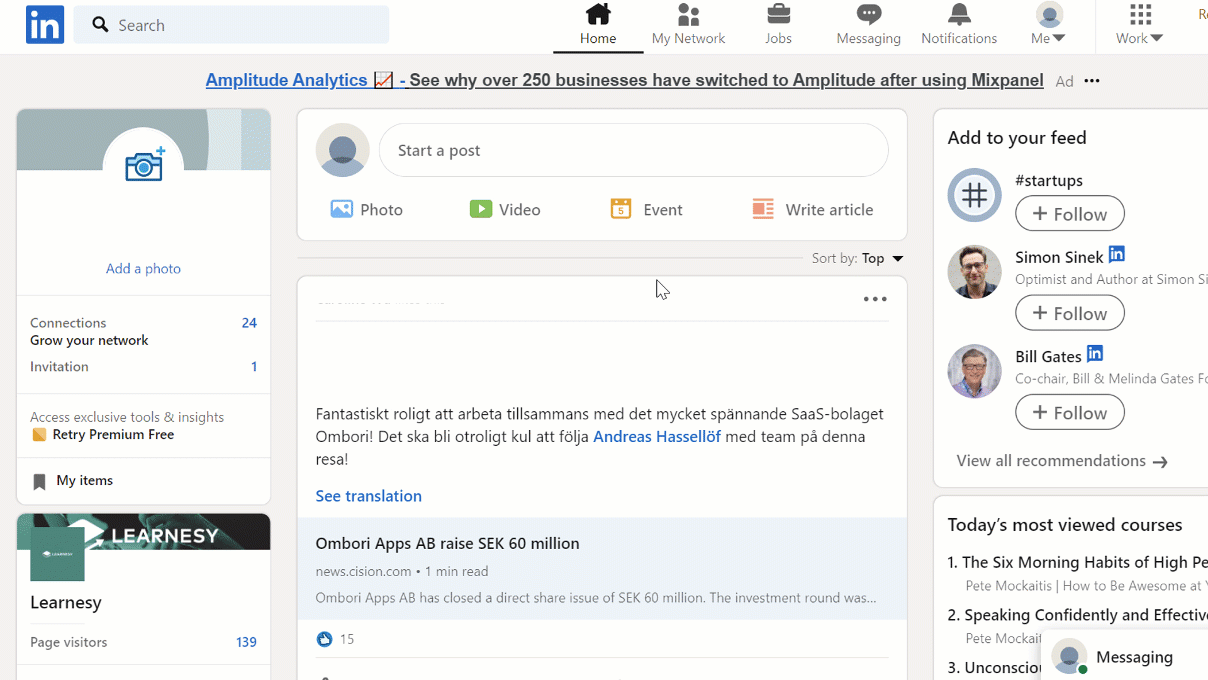Viewport: 1208px width, 680px height.
Task: Follow the #startups hashtag
Action: coord(1070,214)
